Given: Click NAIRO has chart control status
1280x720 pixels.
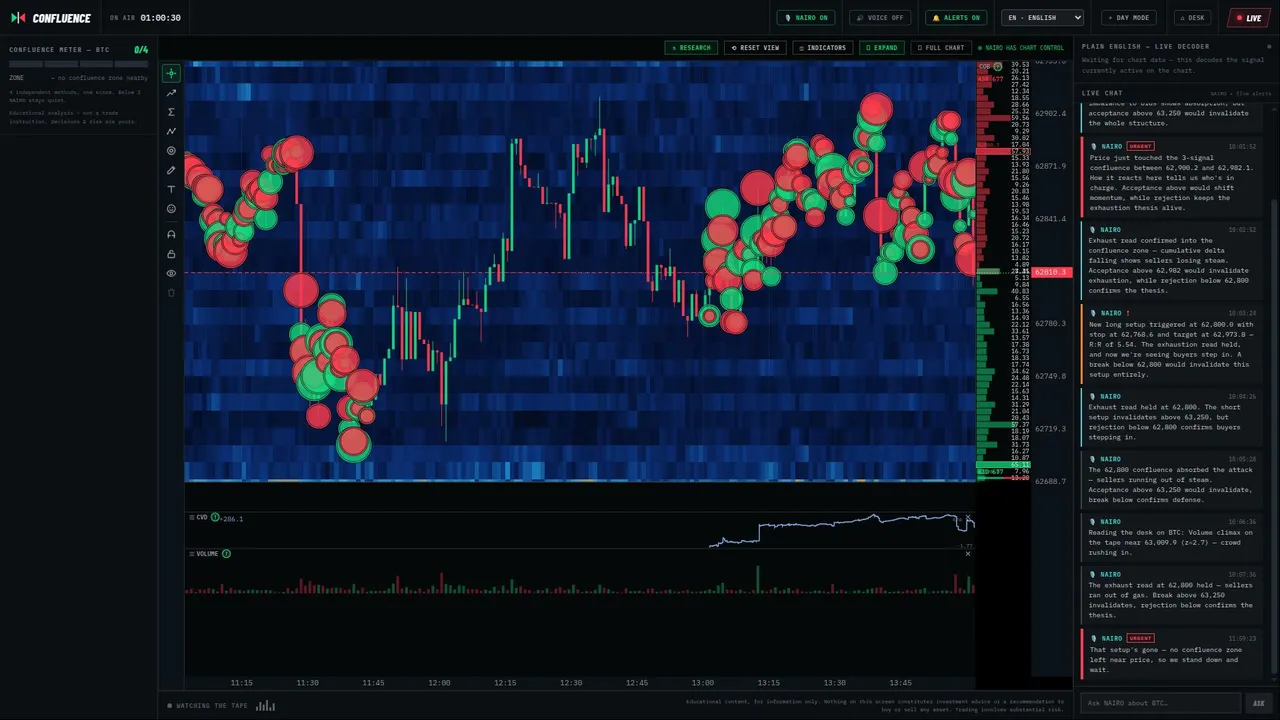Looking at the screenshot, I should [1021, 47].
